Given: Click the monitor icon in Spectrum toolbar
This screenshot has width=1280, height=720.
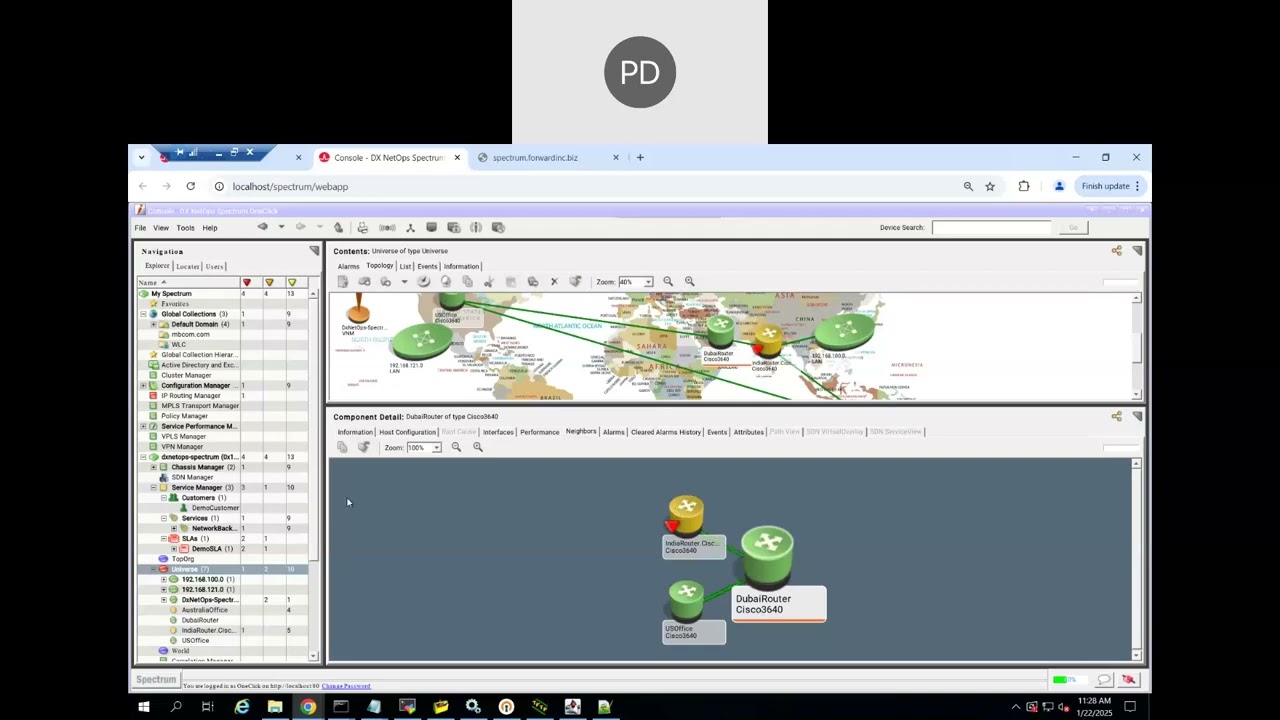Looking at the screenshot, I should [431, 227].
